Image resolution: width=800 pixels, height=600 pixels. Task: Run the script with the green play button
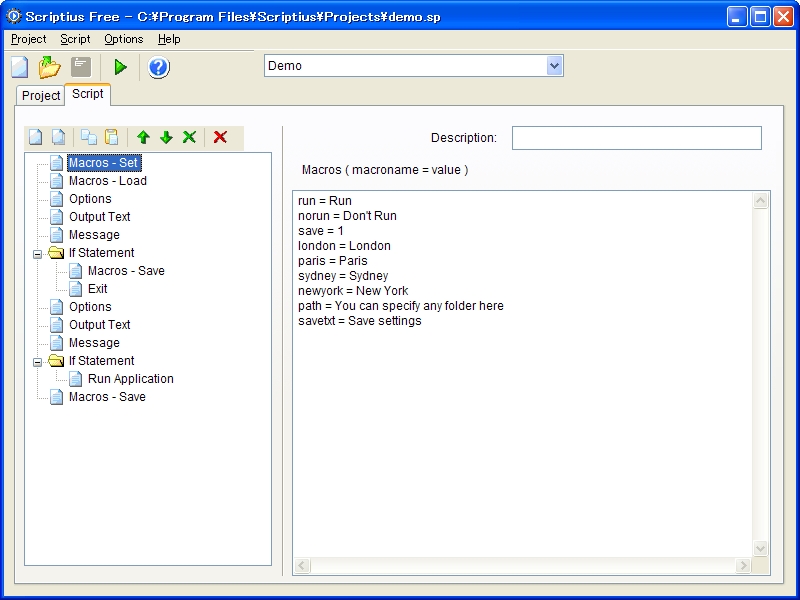click(x=120, y=67)
